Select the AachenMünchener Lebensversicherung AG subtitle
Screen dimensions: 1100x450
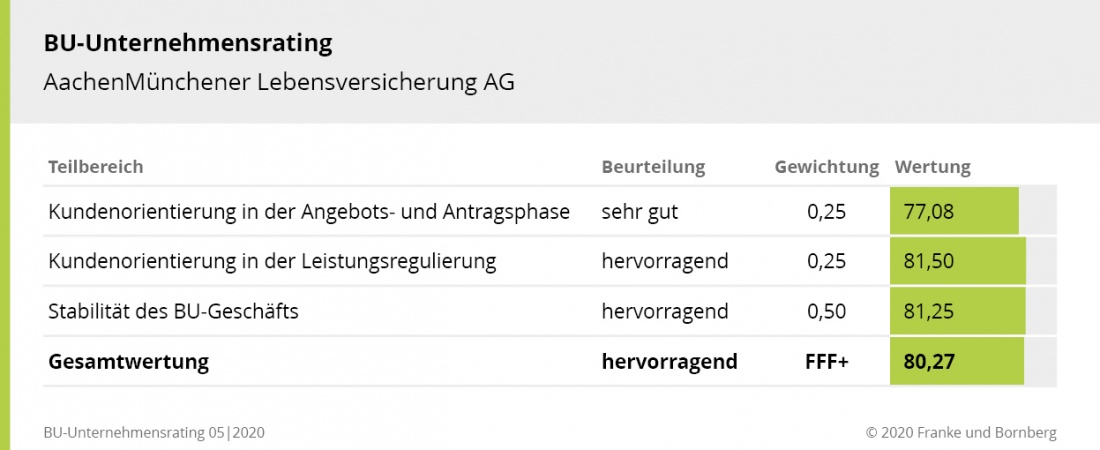pyautogui.click(x=279, y=83)
